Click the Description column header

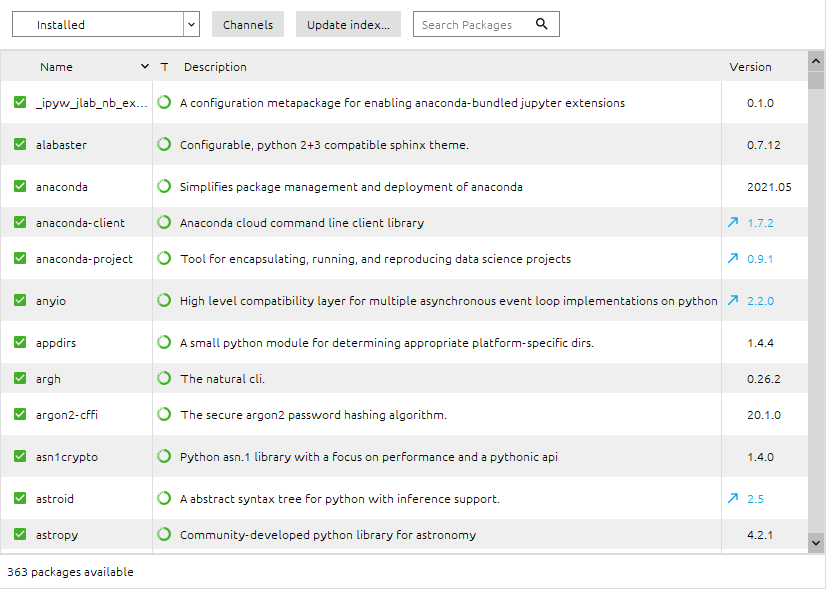(x=215, y=67)
